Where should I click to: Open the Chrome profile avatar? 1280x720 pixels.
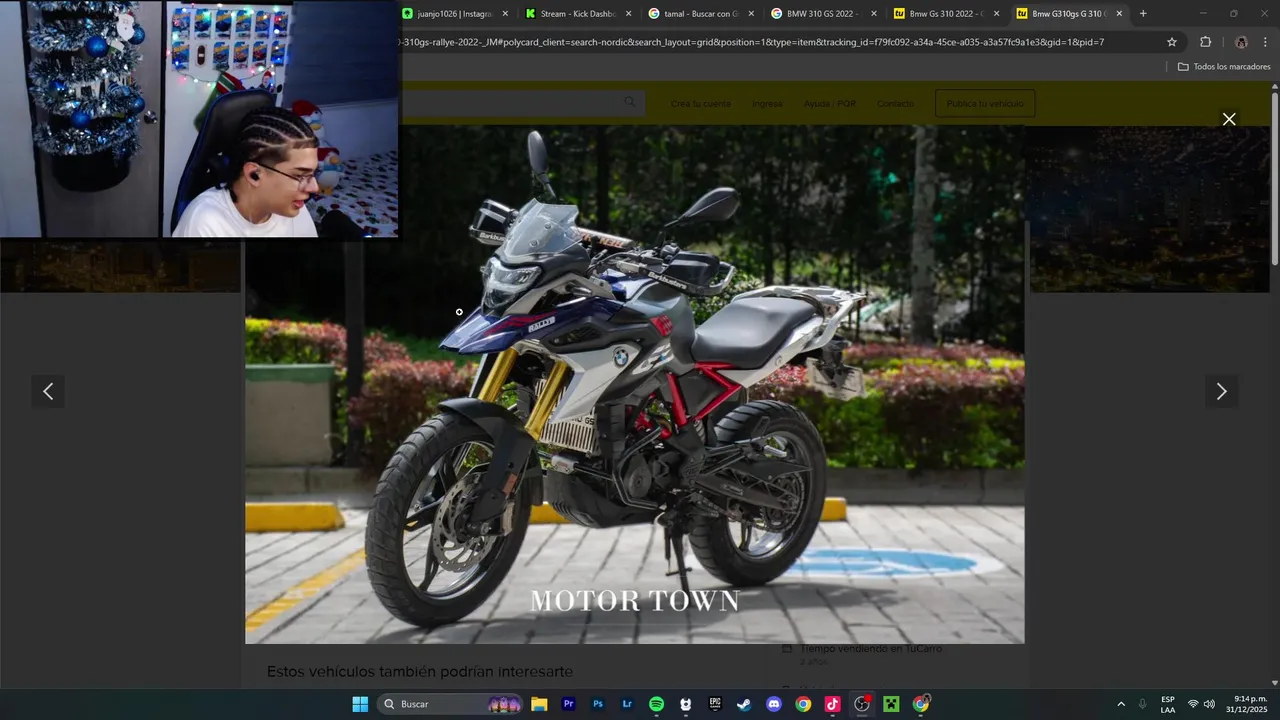pos(1241,42)
